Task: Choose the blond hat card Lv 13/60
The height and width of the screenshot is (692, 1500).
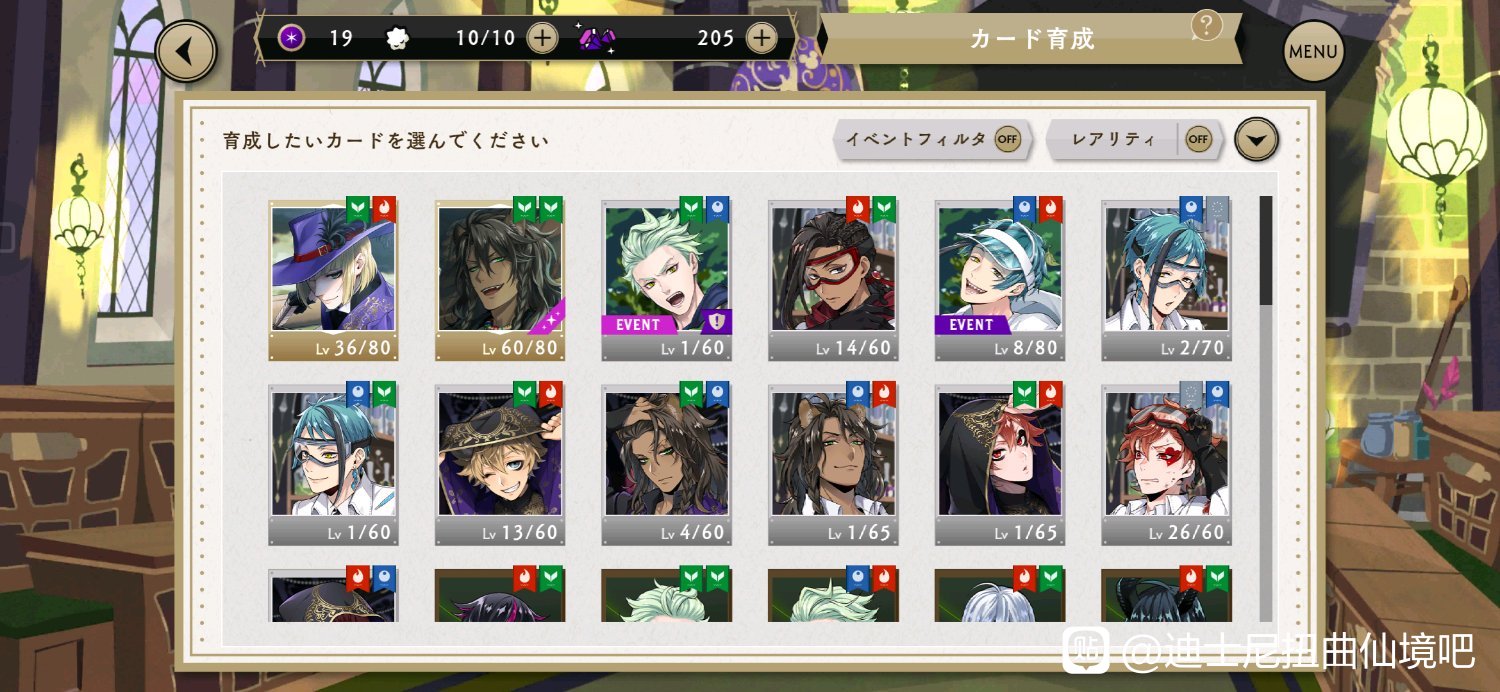Action: 500,463
